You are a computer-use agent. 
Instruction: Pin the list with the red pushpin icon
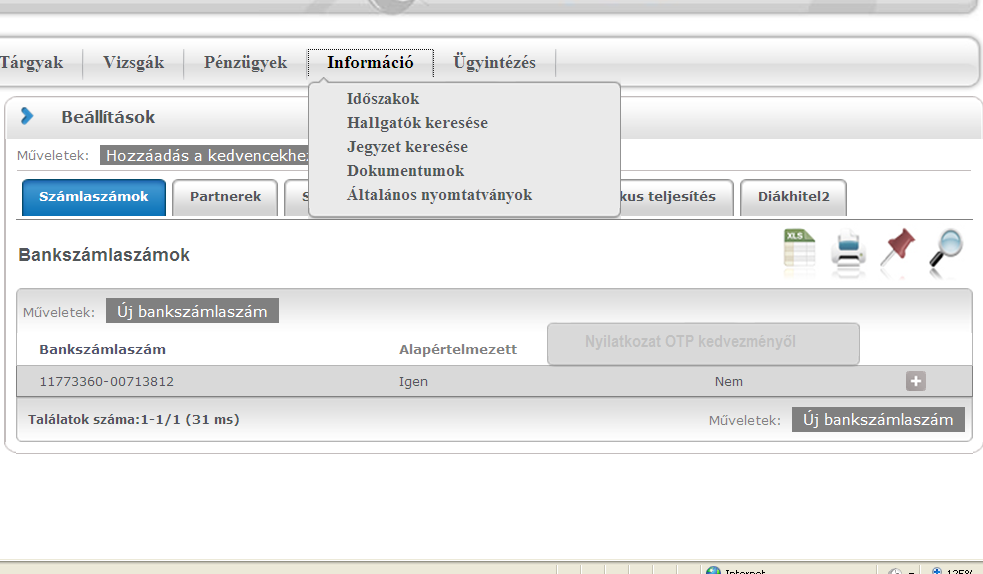point(897,248)
